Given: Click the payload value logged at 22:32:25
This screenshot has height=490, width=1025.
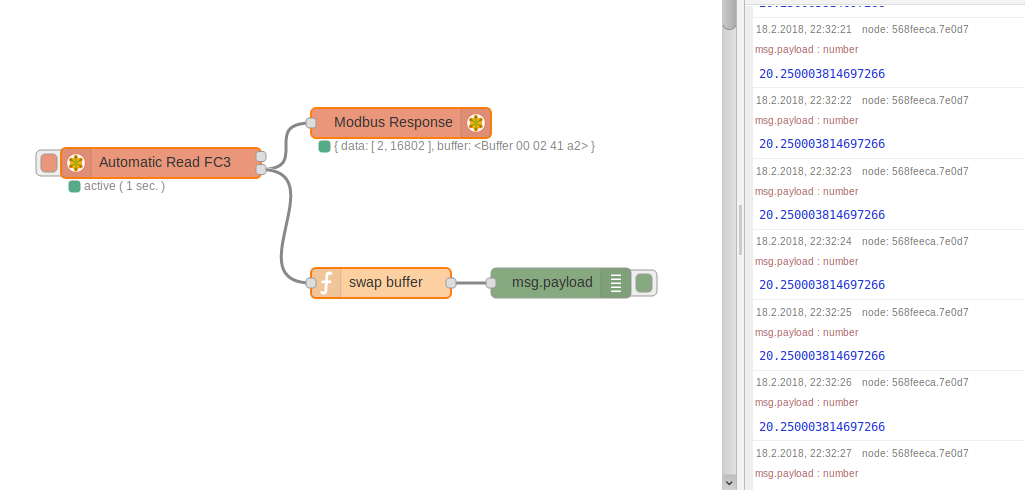Looking at the screenshot, I should 822,356.
